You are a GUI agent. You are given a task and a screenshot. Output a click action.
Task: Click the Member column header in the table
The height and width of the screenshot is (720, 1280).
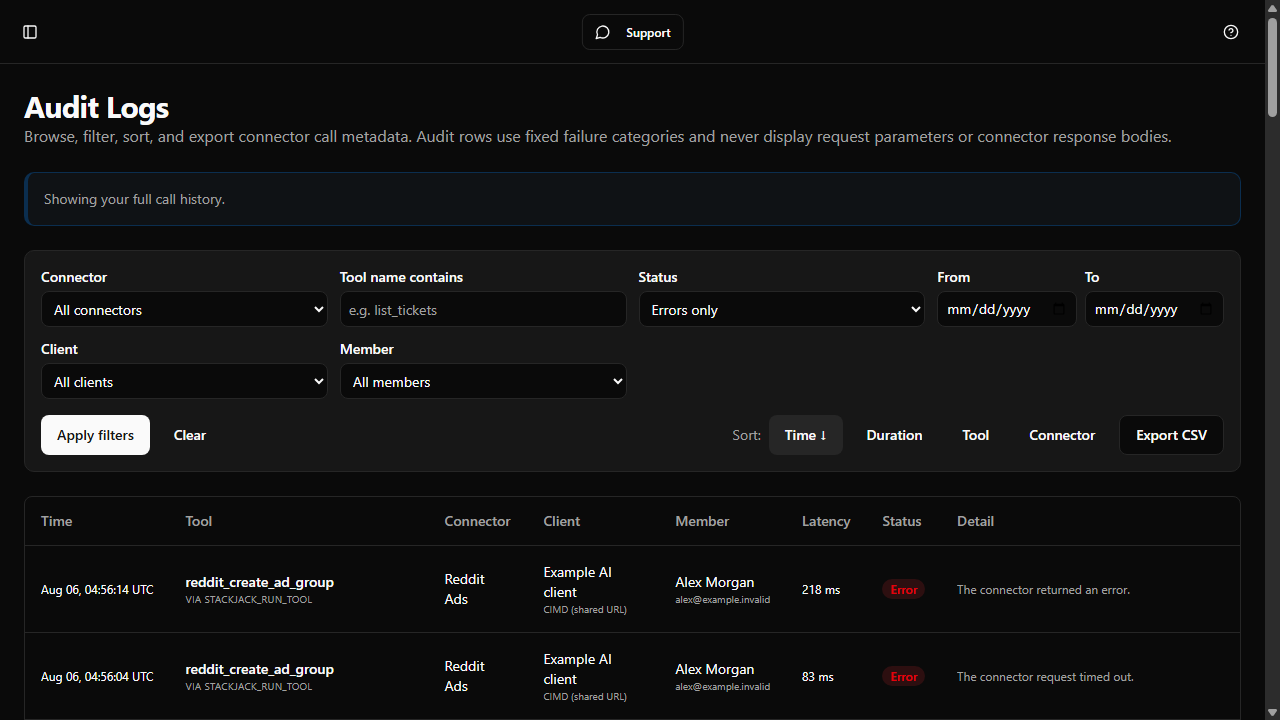tap(702, 521)
